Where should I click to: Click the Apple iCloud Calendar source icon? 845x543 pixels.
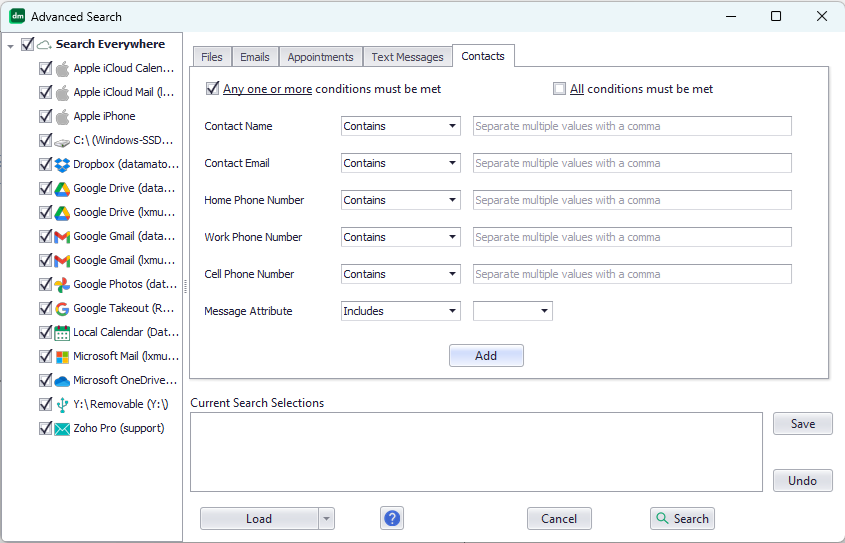point(63,68)
